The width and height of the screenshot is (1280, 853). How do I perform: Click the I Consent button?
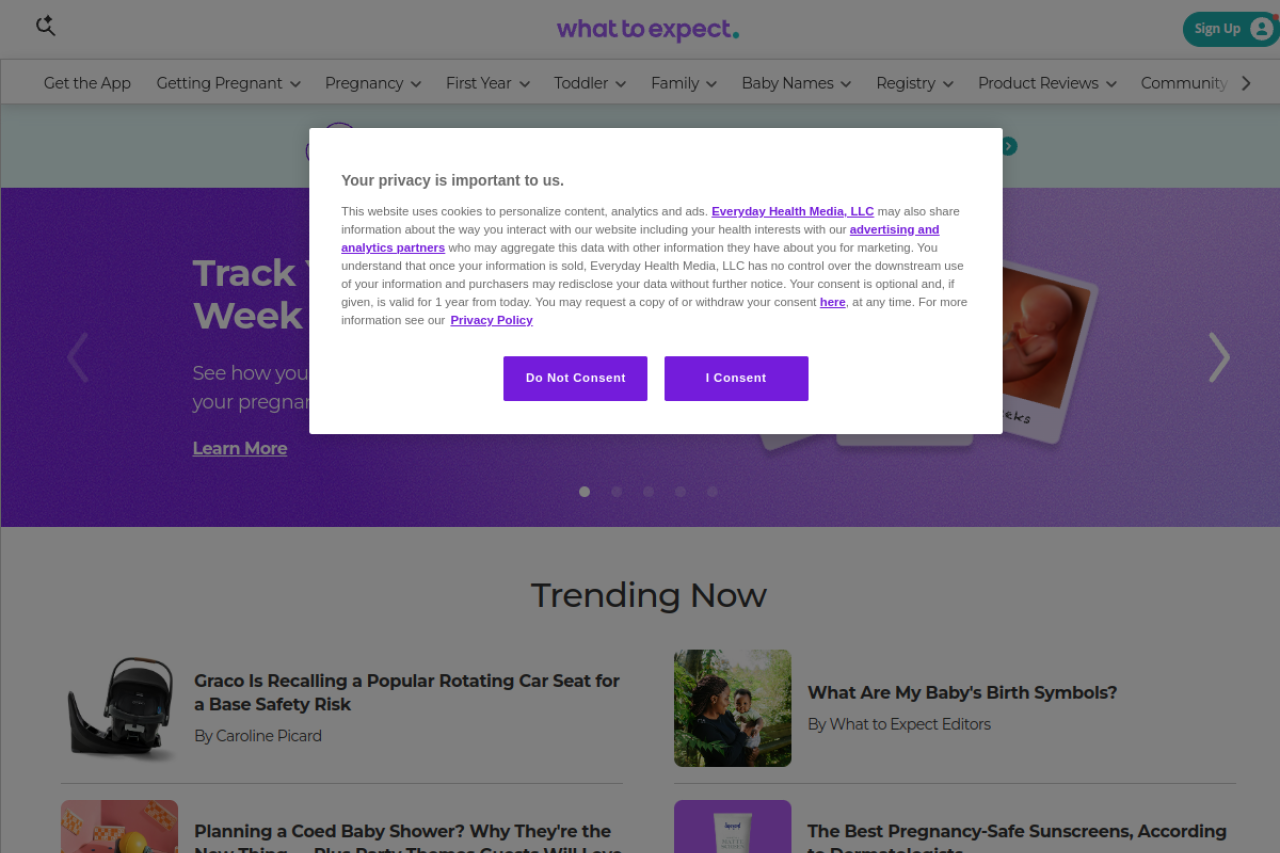[736, 378]
